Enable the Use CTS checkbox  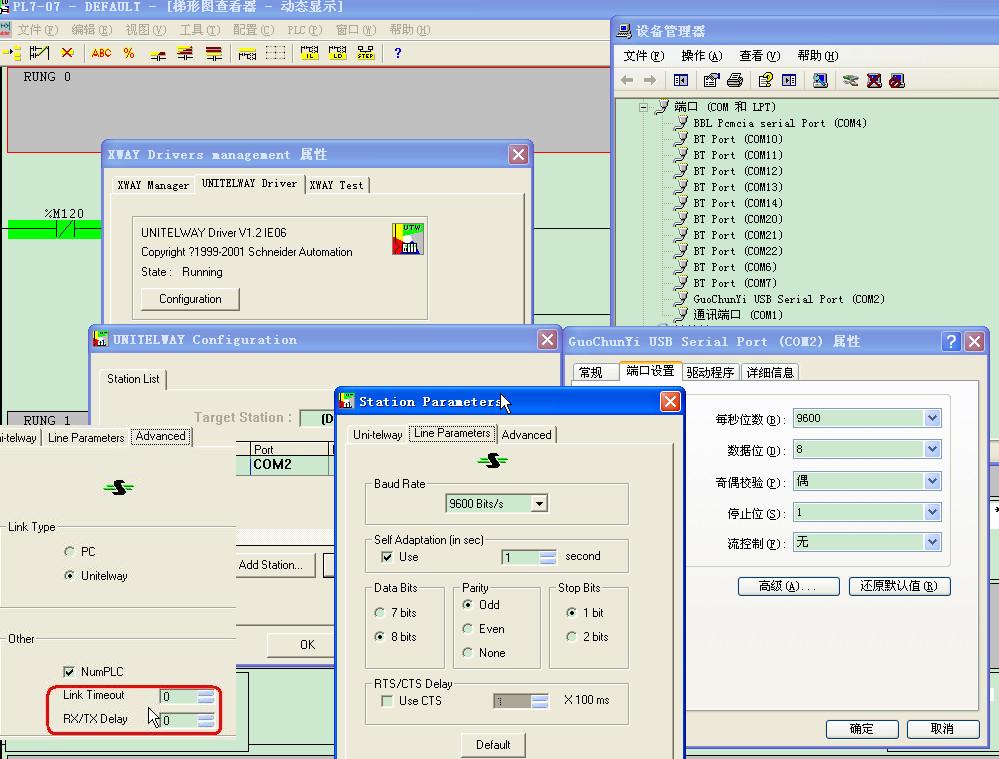click(x=387, y=701)
